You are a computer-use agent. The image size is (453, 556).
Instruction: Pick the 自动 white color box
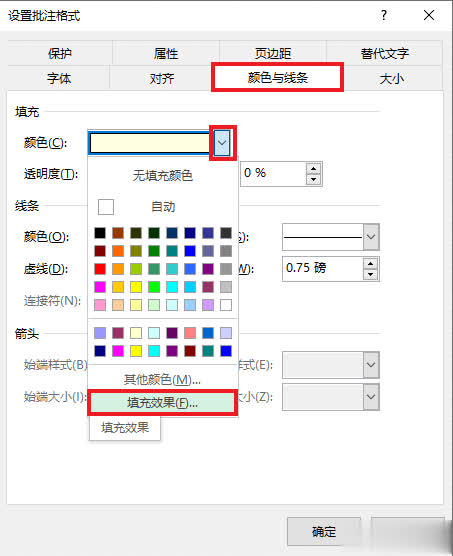[x=106, y=207]
